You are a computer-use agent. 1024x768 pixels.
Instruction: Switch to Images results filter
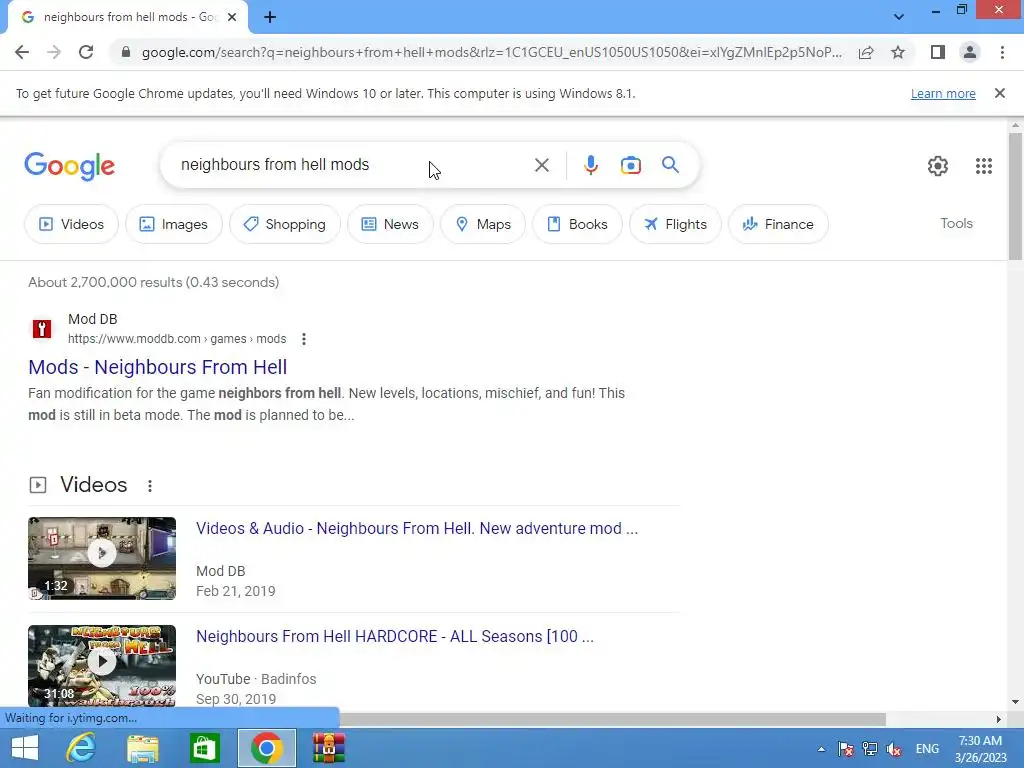pos(174,224)
